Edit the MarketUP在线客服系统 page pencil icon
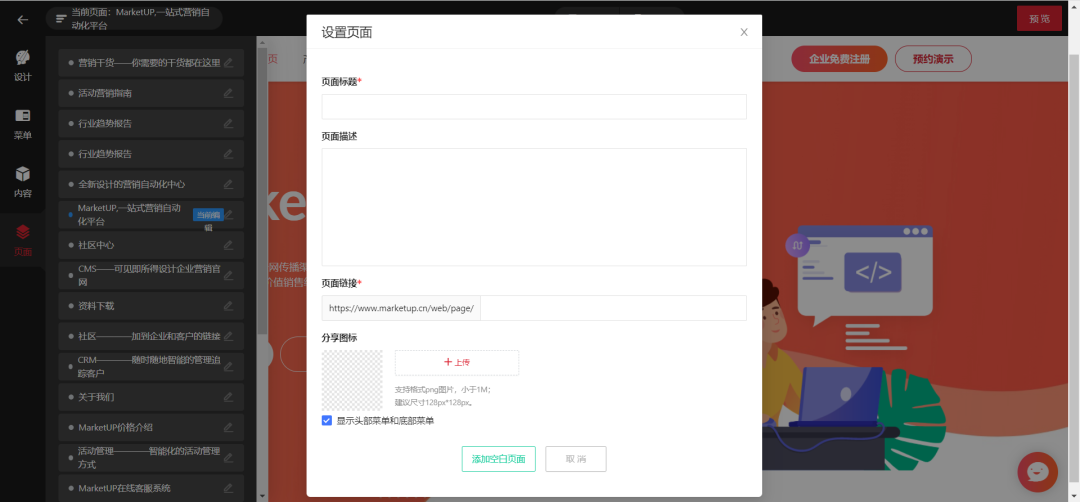Viewport: 1080px width, 502px height. click(x=229, y=488)
